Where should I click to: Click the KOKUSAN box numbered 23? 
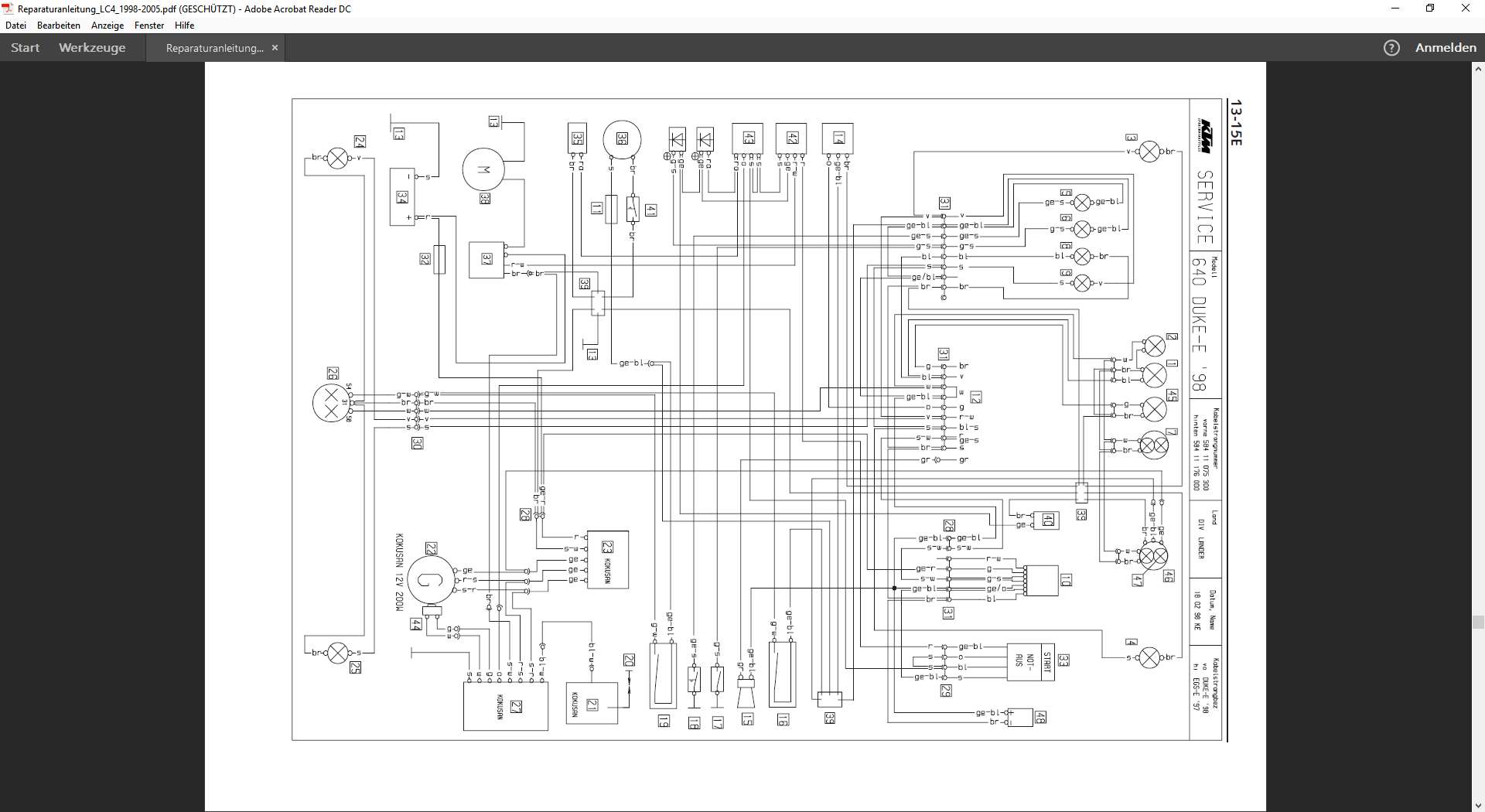(x=608, y=559)
